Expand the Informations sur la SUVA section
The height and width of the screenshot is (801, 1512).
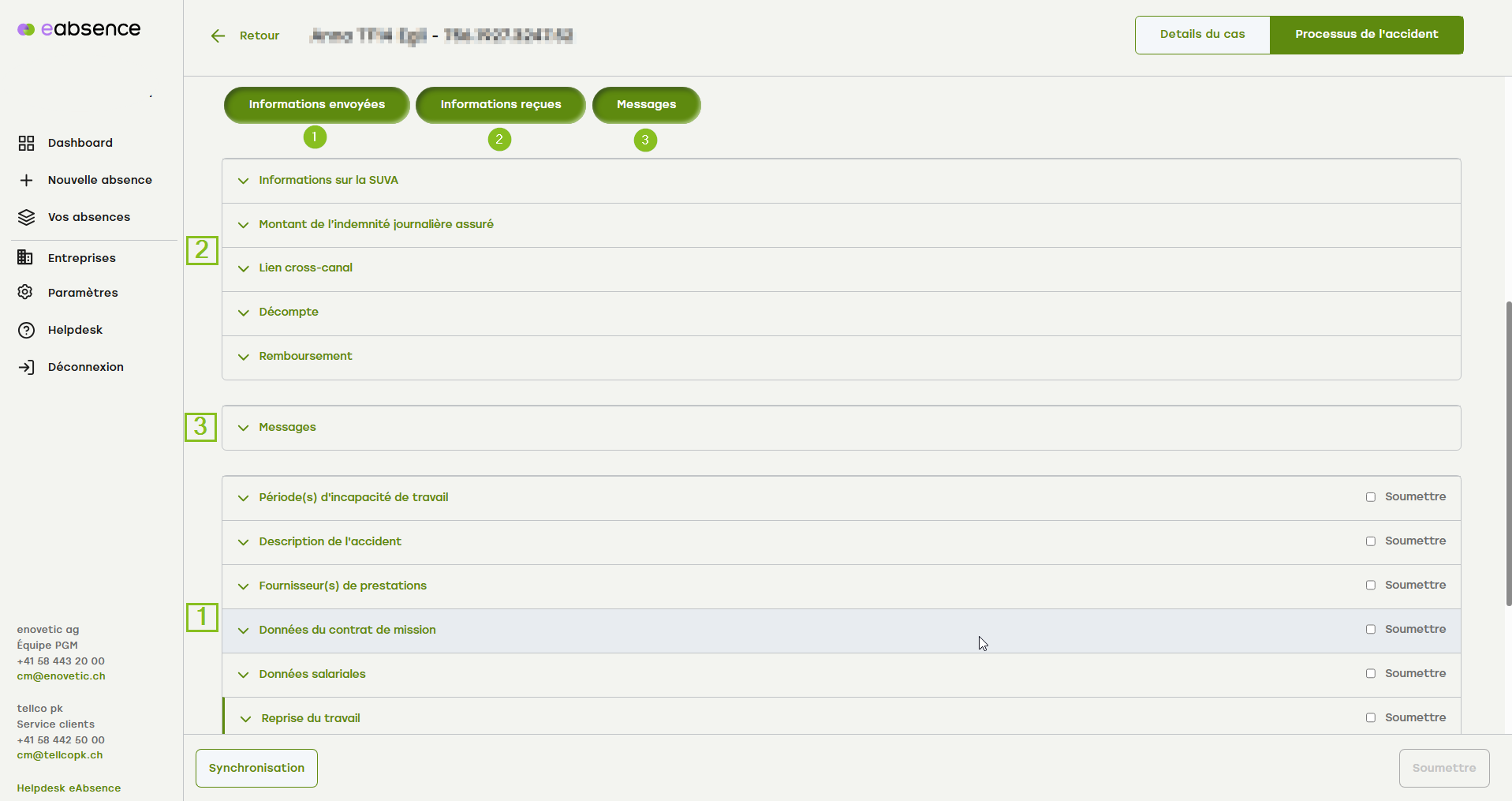coord(328,181)
